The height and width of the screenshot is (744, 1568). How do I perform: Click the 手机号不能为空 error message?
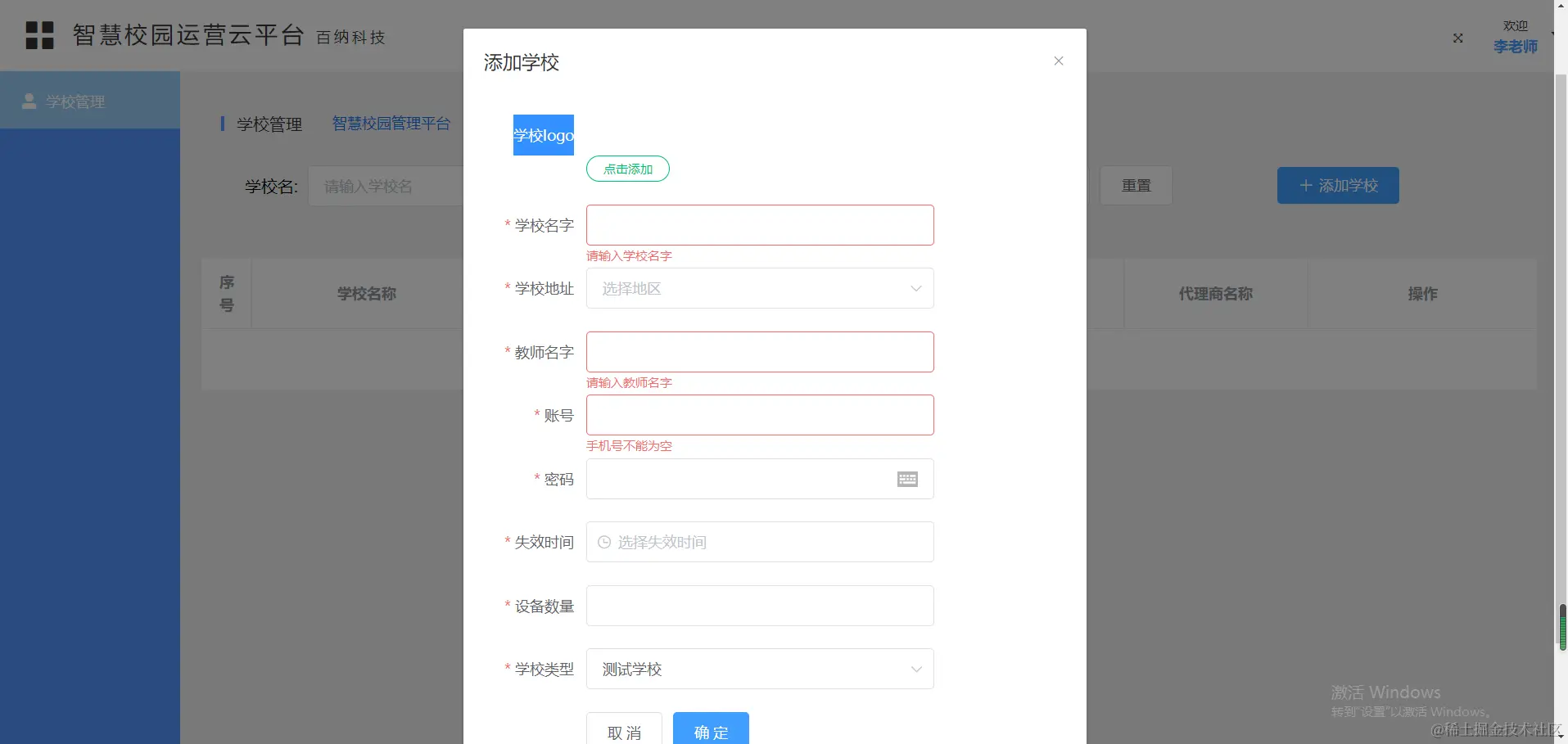(x=629, y=446)
